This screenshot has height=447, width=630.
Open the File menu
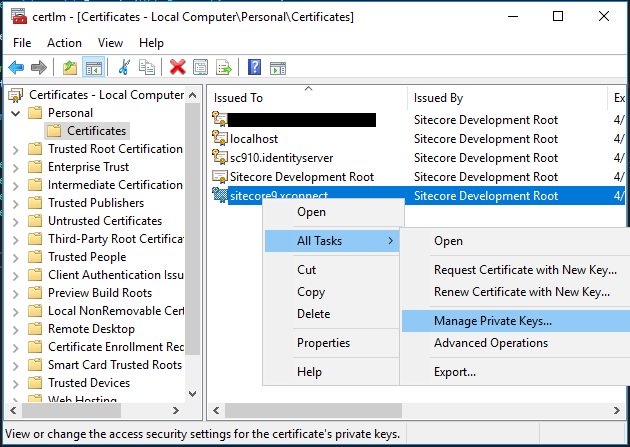(22, 43)
